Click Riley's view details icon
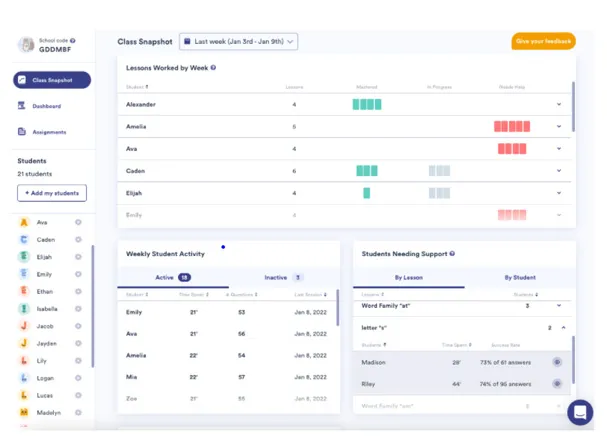Image resolution: width=607 pixels, height=444 pixels. tap(557, 384)
